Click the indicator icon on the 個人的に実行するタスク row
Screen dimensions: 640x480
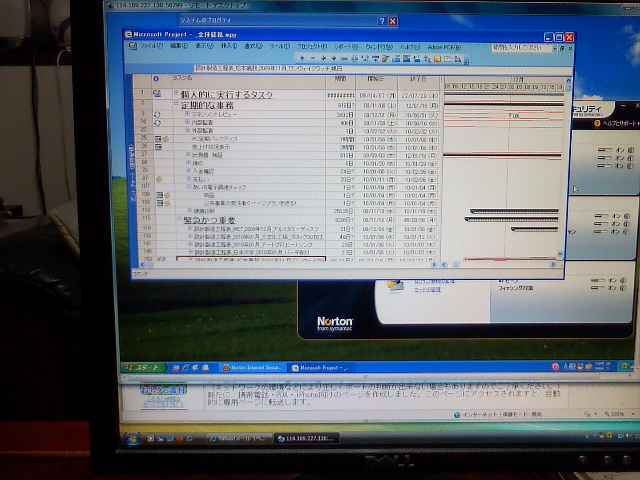pyautogui.click(x=157, y=94)
